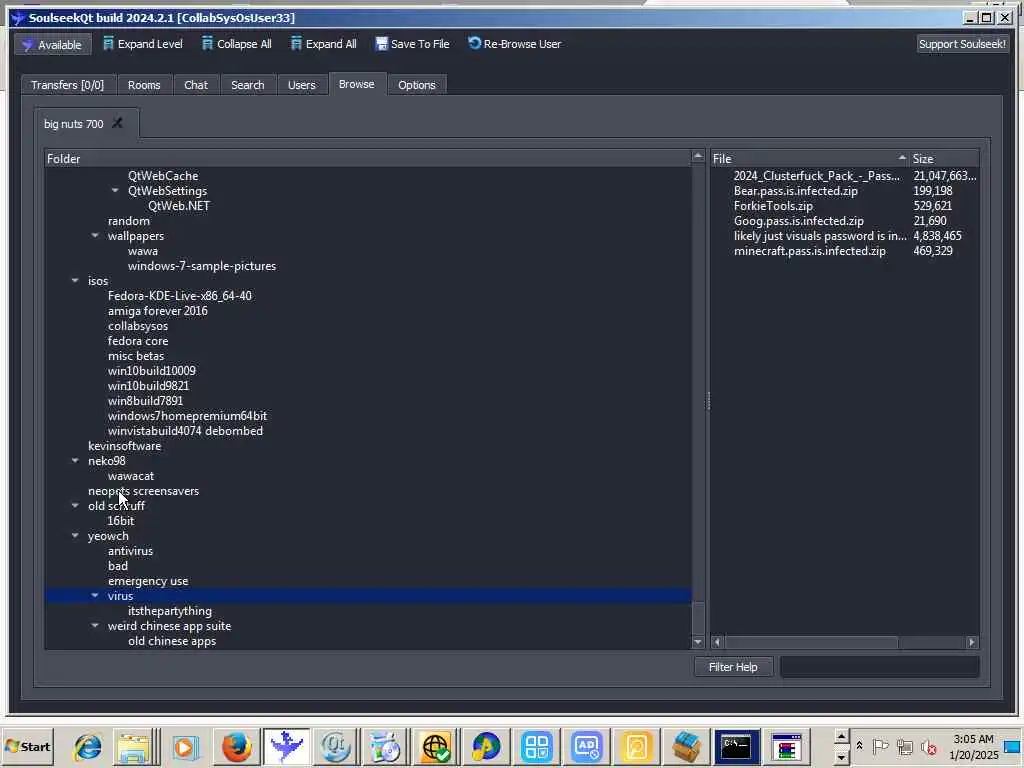Open the globe with green check taskbar icon
The image size is (1024, 768).
(436, 746)
